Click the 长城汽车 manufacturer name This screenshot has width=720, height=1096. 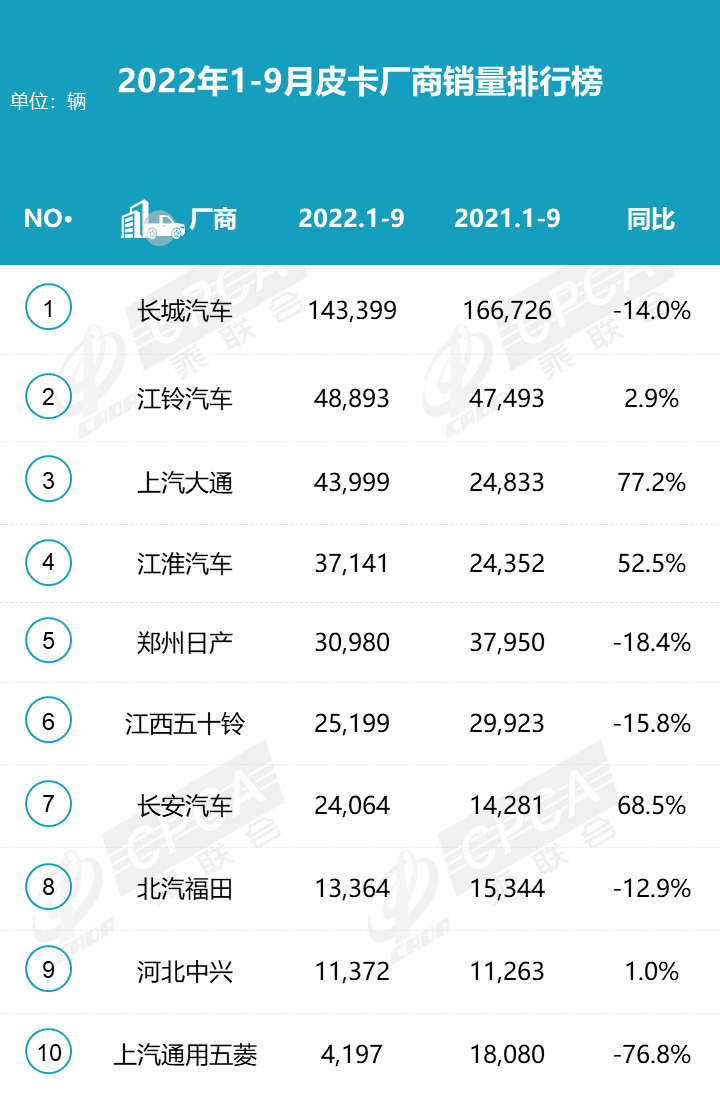185,310
